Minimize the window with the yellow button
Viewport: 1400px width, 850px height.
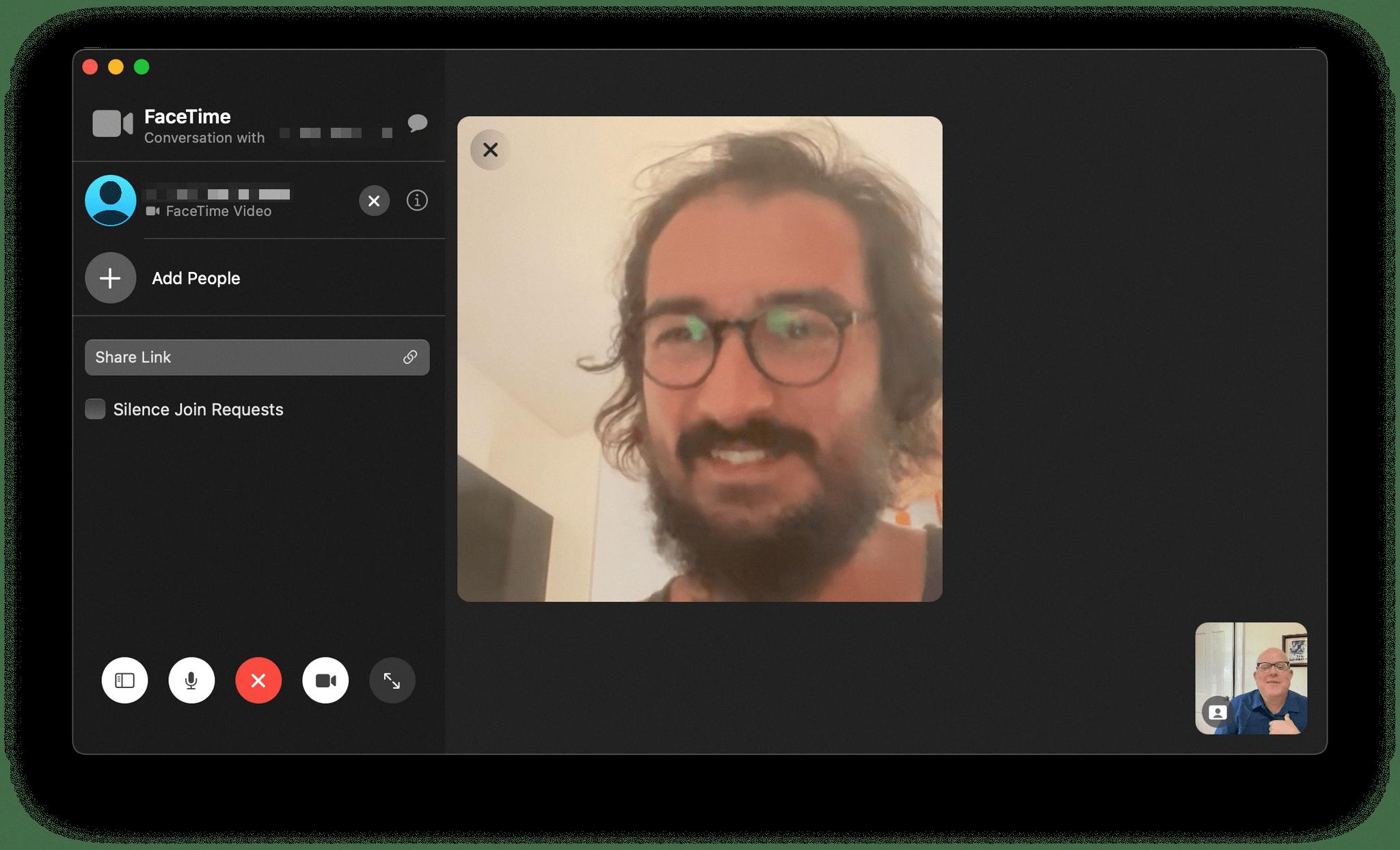pyautogui.click(x=116, y=67)
